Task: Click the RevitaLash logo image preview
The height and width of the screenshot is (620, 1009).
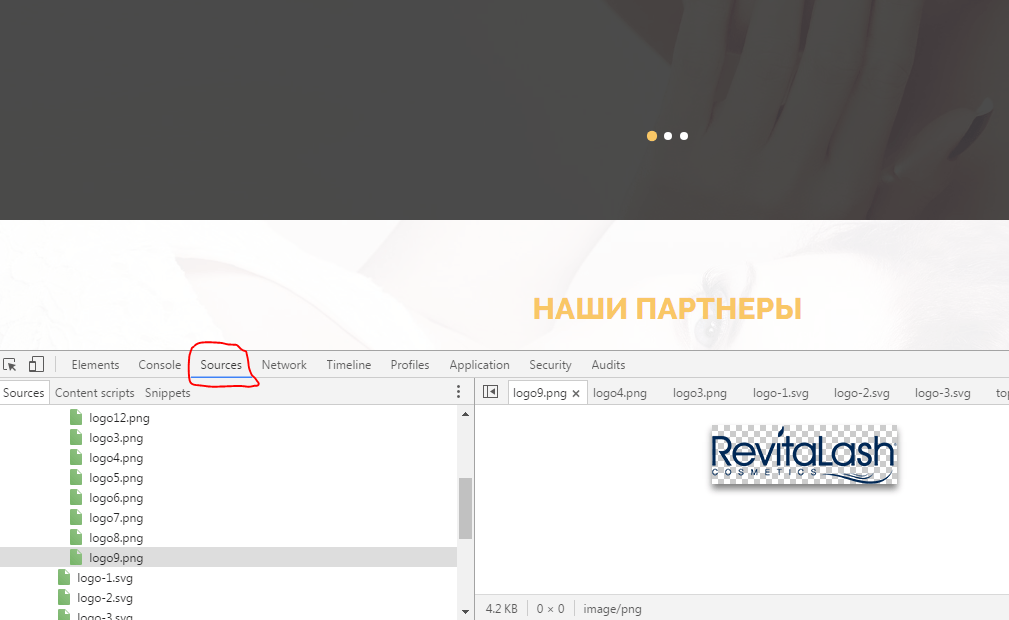Action: point(804,456)
